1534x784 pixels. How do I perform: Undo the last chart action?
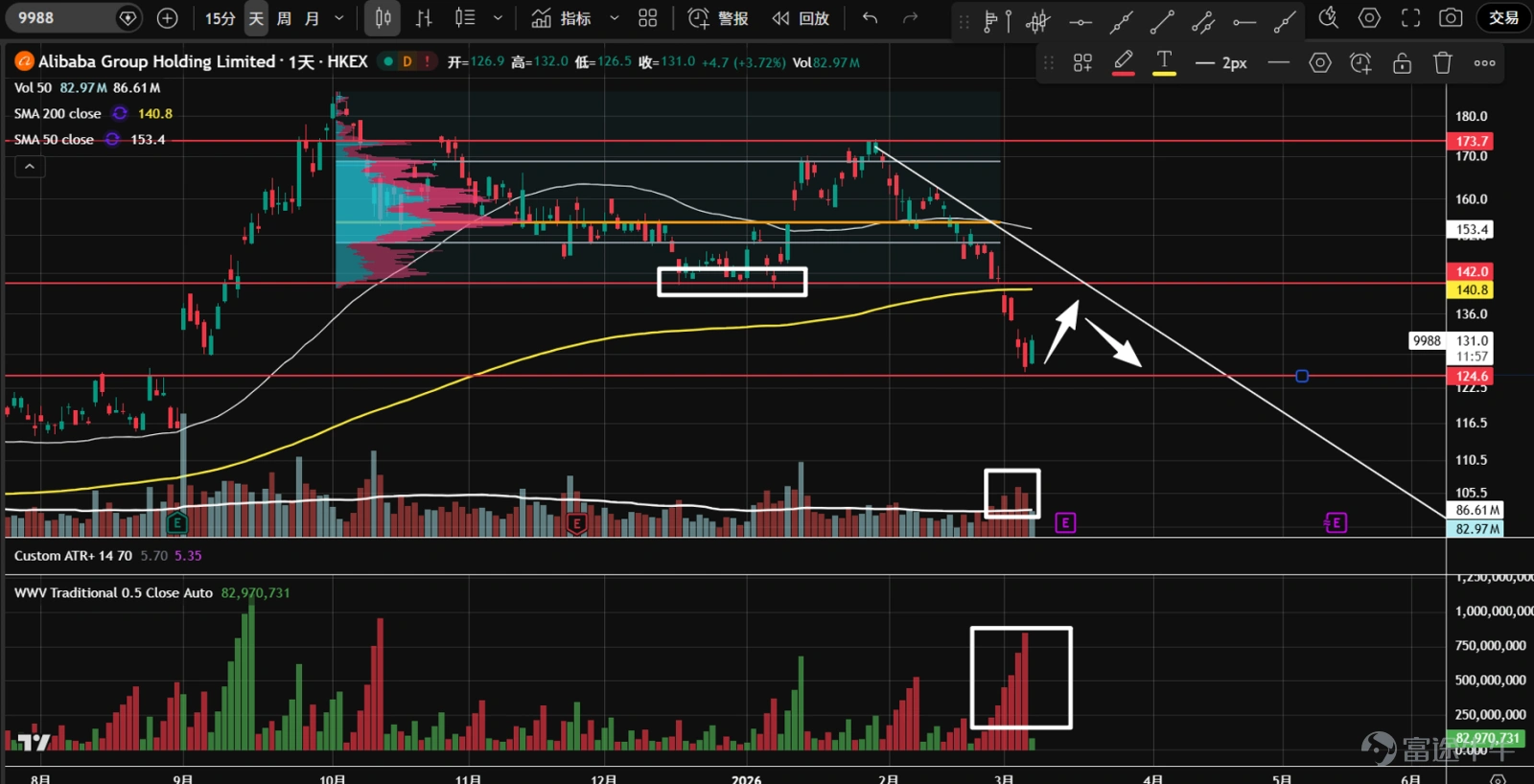pos(870,18)
